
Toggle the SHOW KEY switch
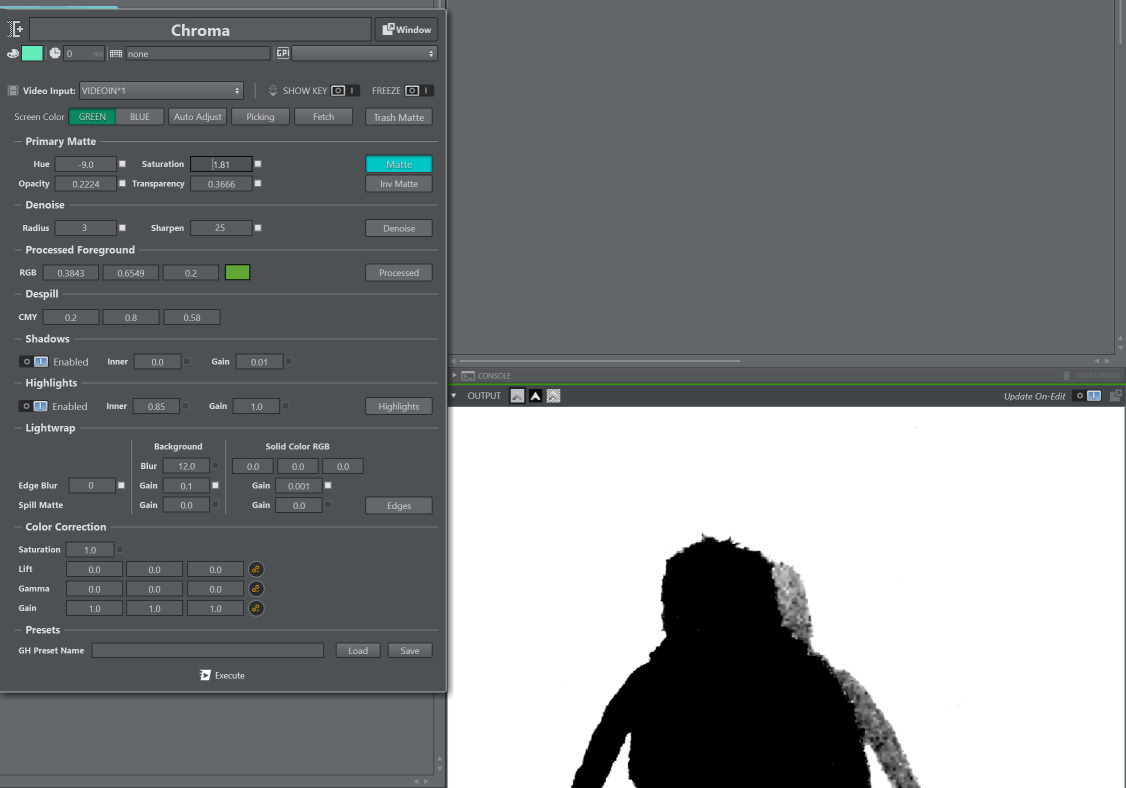point(345,91)
